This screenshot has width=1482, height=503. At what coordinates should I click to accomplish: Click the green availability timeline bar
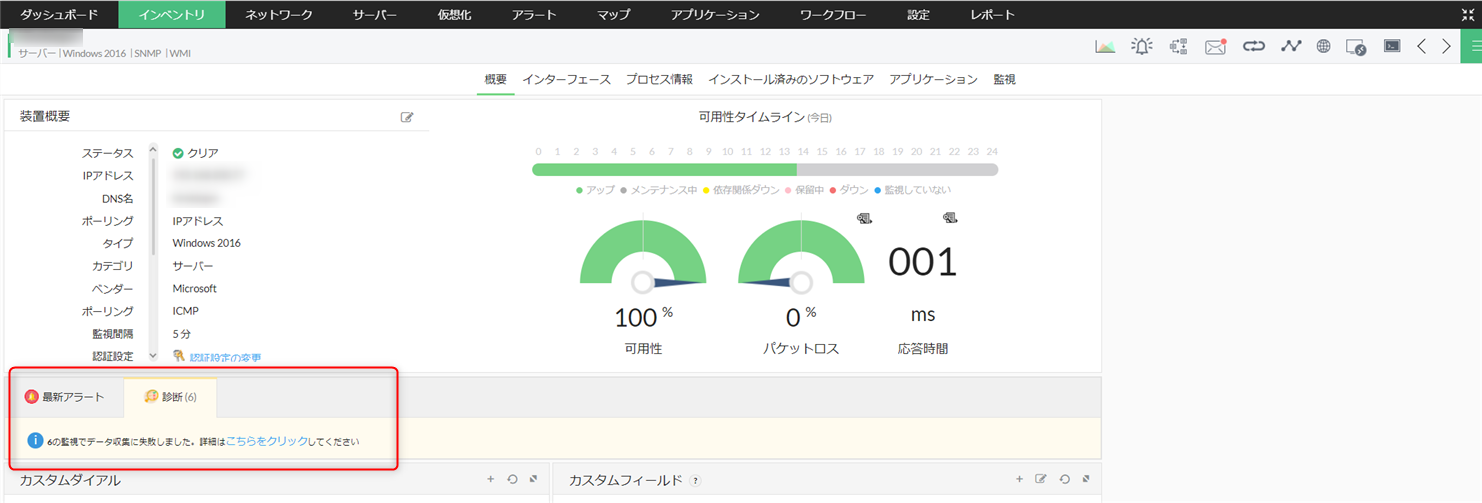[x=664, y=170]
